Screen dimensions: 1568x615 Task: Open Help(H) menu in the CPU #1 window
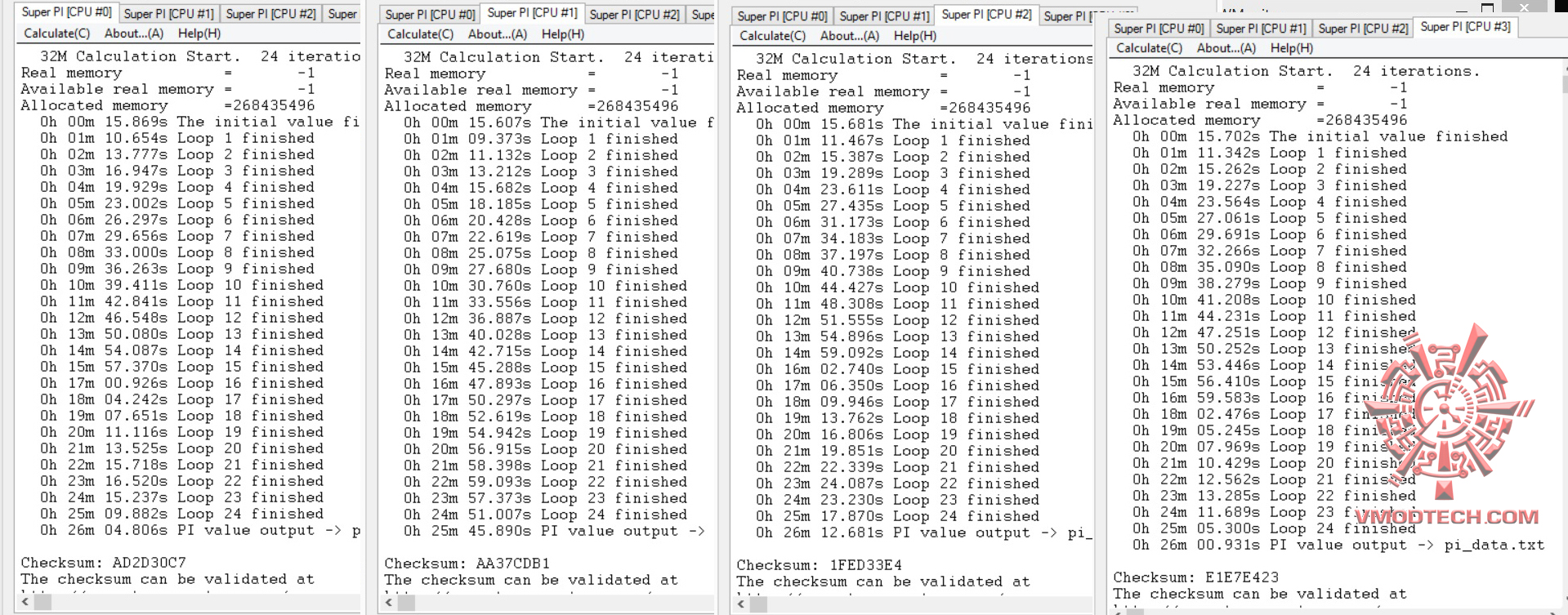click(563, 34)
